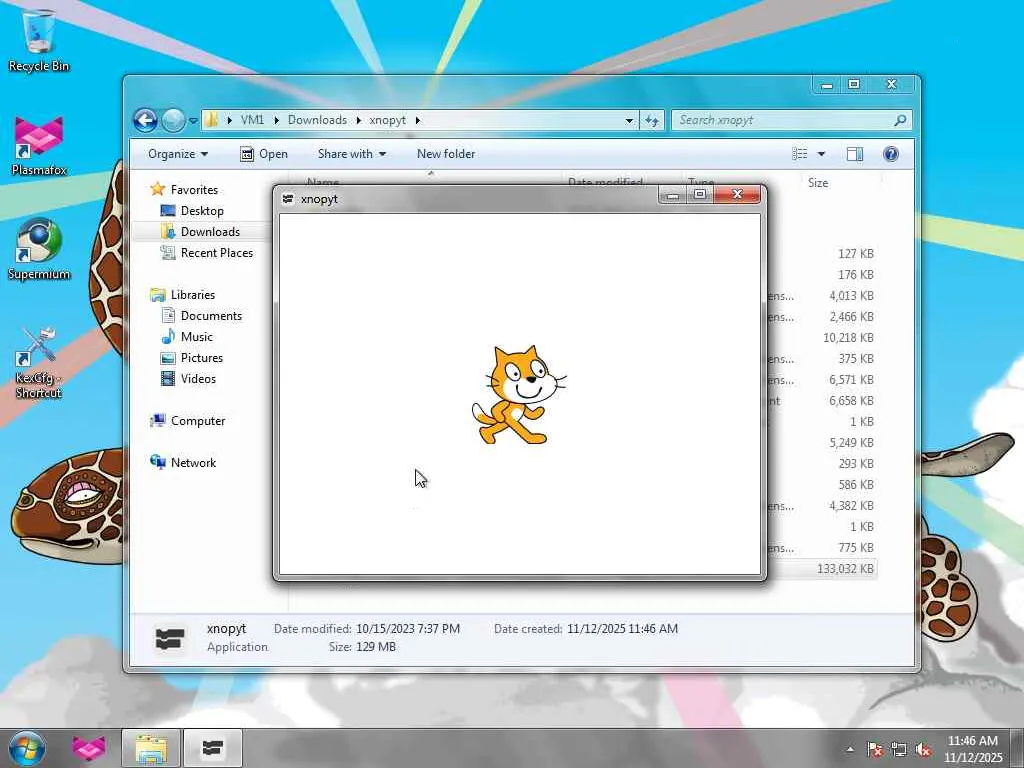Image resolution: width=1024 pixels, height=768 pixels.
Task: Open the address bar history dropdown
Action: click(629, 121)
